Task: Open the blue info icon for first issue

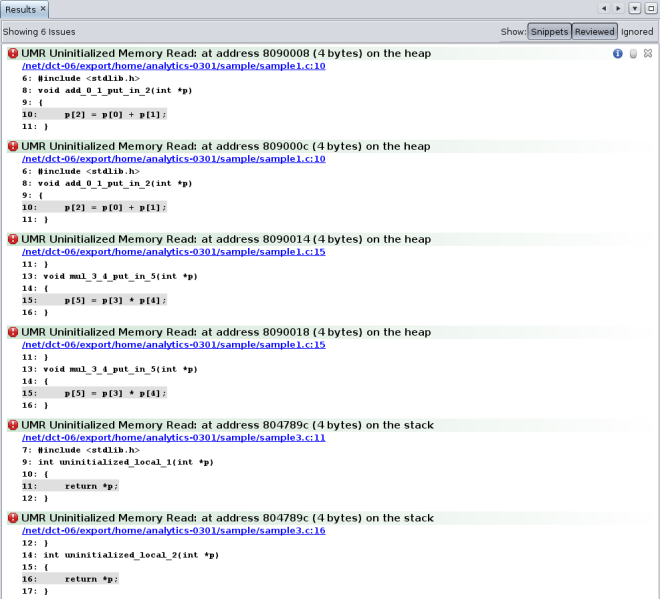Action: tap(617, 53)
